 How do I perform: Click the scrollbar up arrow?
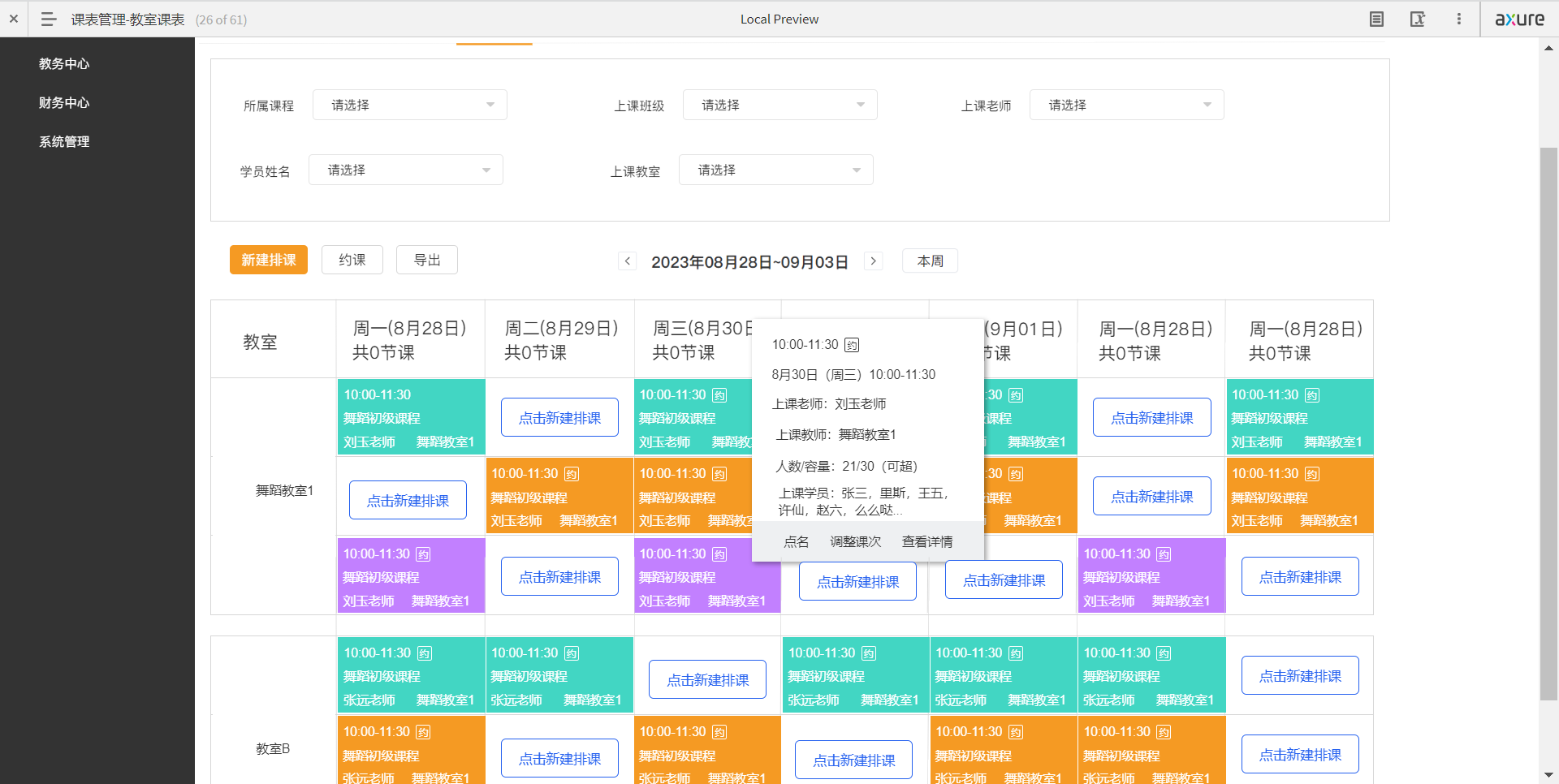[x=1548, y=47]
